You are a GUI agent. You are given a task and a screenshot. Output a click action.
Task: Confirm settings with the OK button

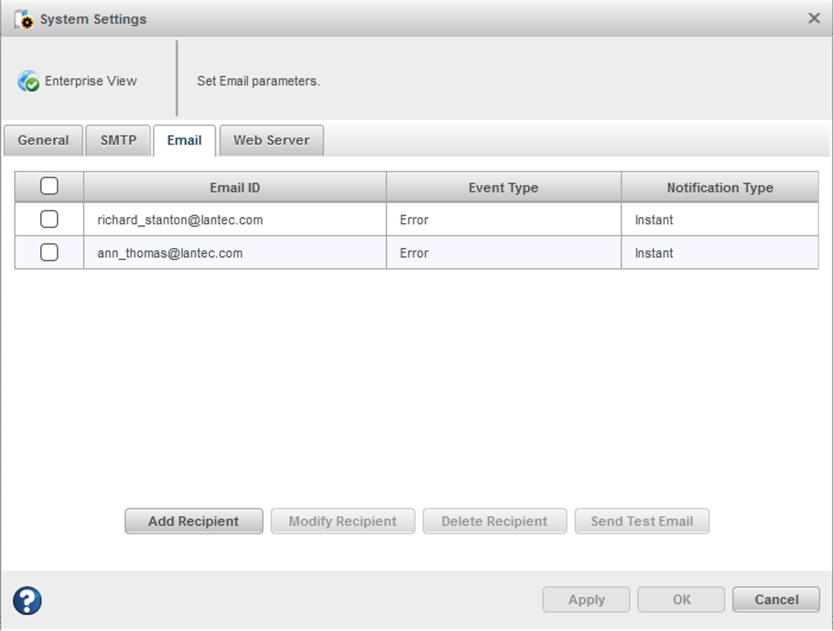click(x=681, y=599)
